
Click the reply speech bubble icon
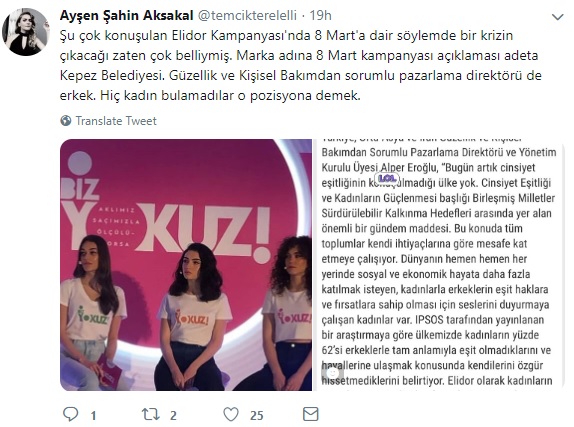coord(71,414)
